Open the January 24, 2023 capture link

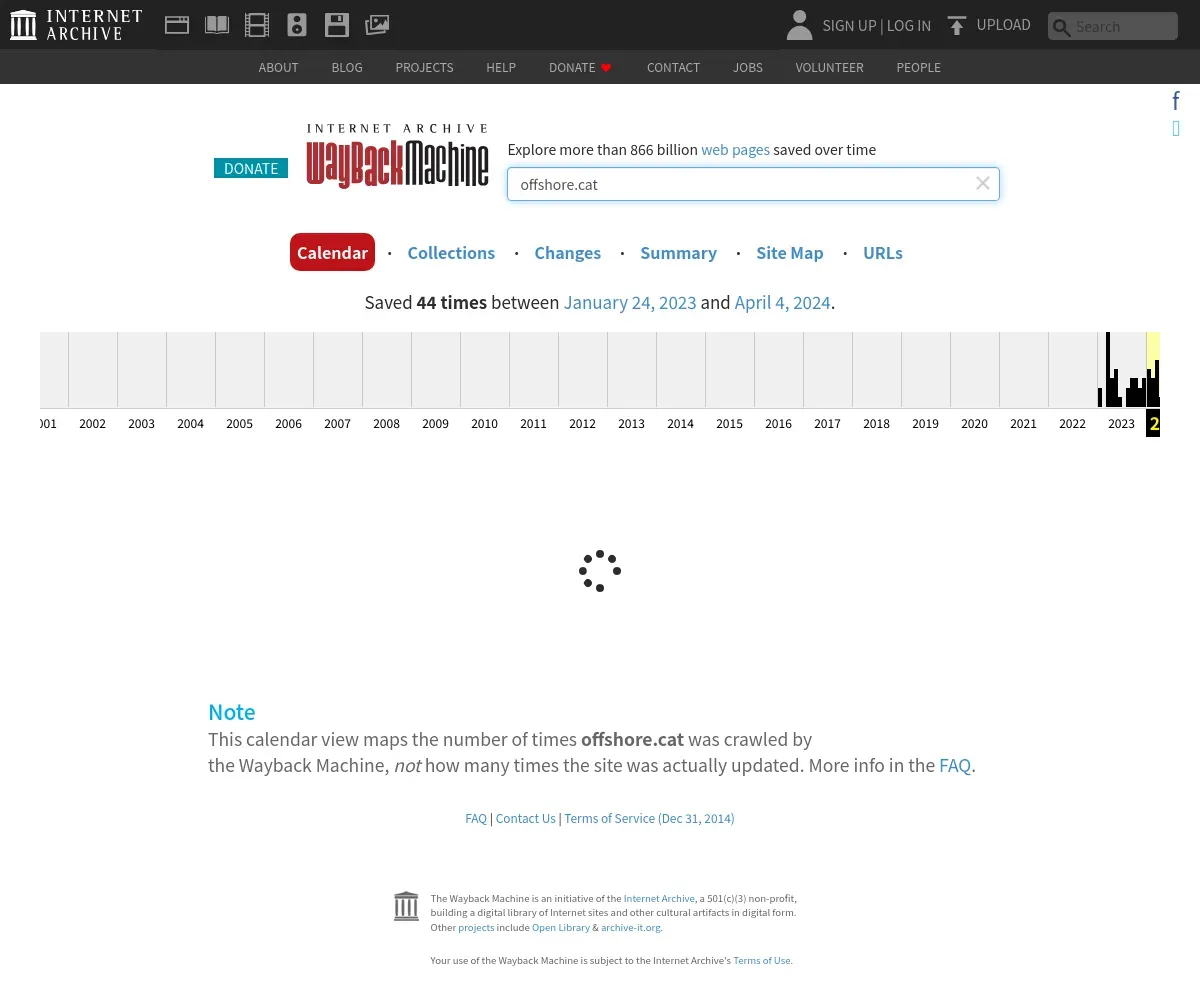[630, 302]
